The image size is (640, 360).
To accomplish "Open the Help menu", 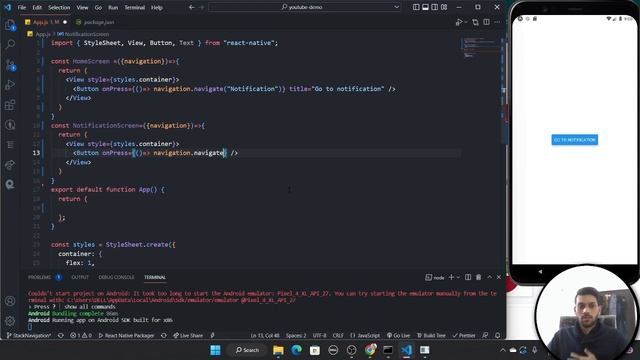I will tap(157, 7).
